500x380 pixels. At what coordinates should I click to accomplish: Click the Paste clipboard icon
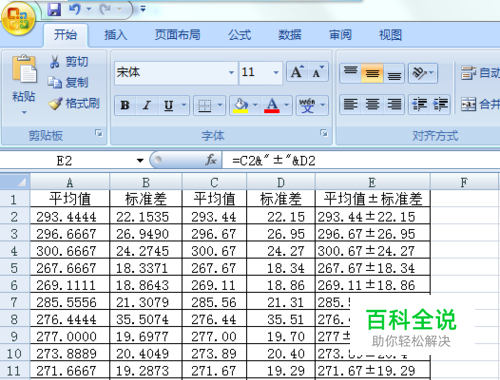click(24, 69)
